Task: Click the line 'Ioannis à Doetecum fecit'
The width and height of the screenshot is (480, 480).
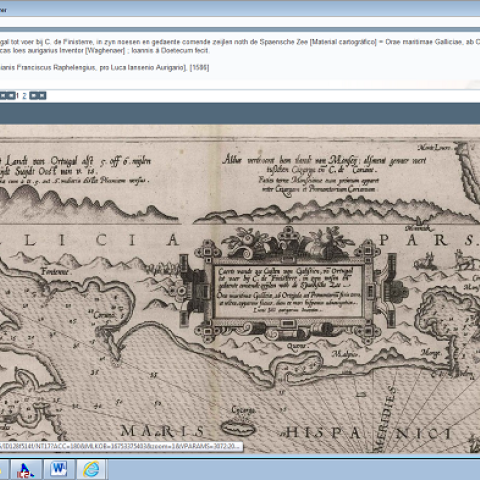Action: point(170,51)
